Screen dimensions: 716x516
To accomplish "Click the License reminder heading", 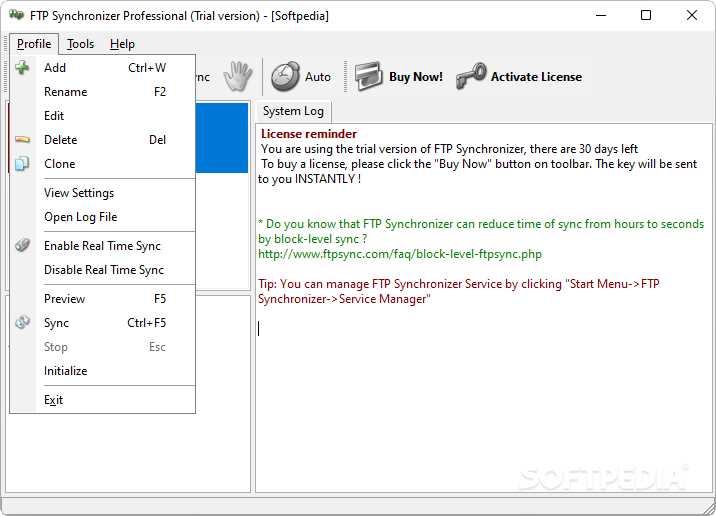I will click(x=309, y=134).
